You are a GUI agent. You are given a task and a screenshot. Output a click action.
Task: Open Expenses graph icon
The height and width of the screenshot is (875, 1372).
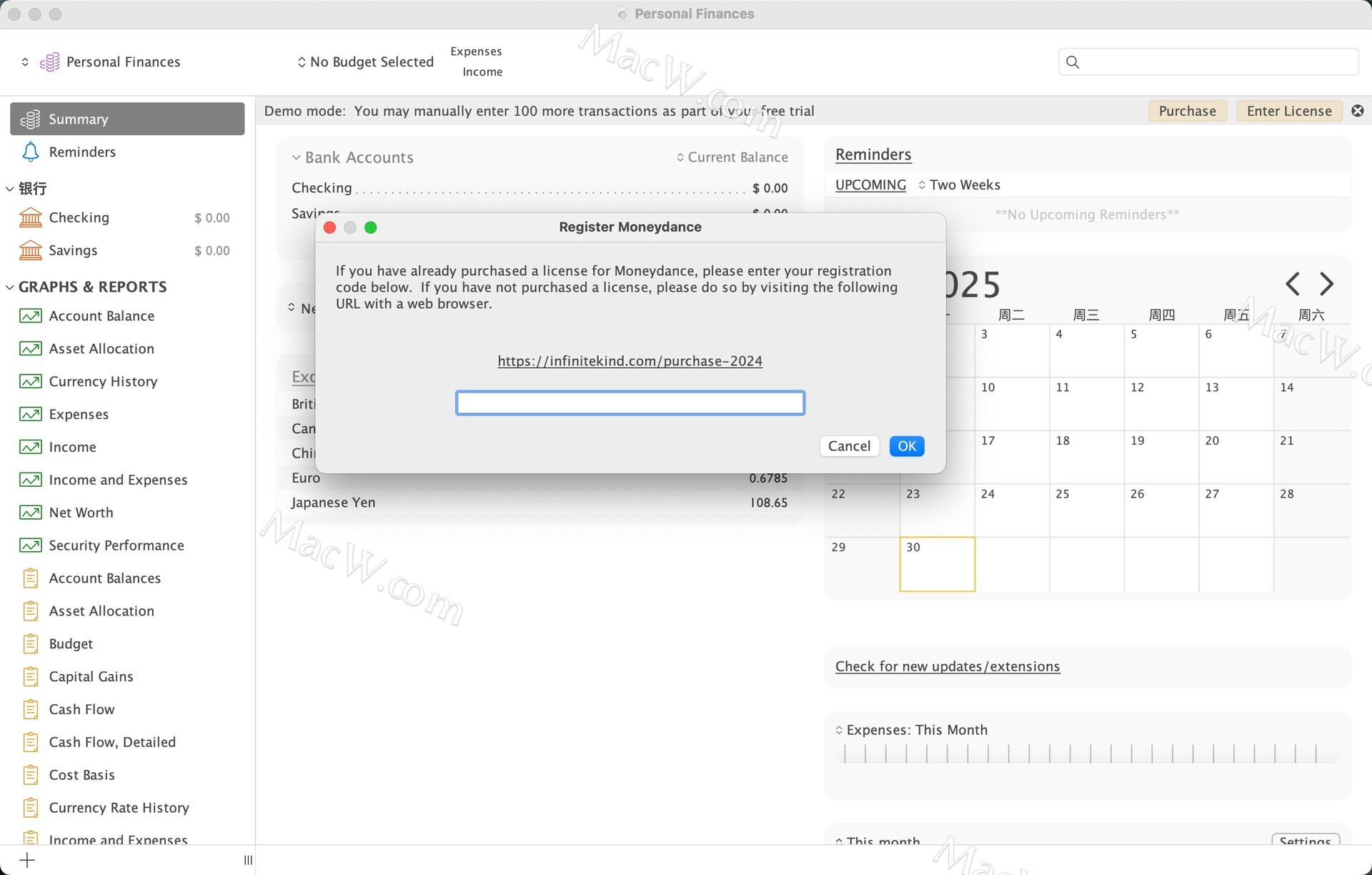coord(30,415)
